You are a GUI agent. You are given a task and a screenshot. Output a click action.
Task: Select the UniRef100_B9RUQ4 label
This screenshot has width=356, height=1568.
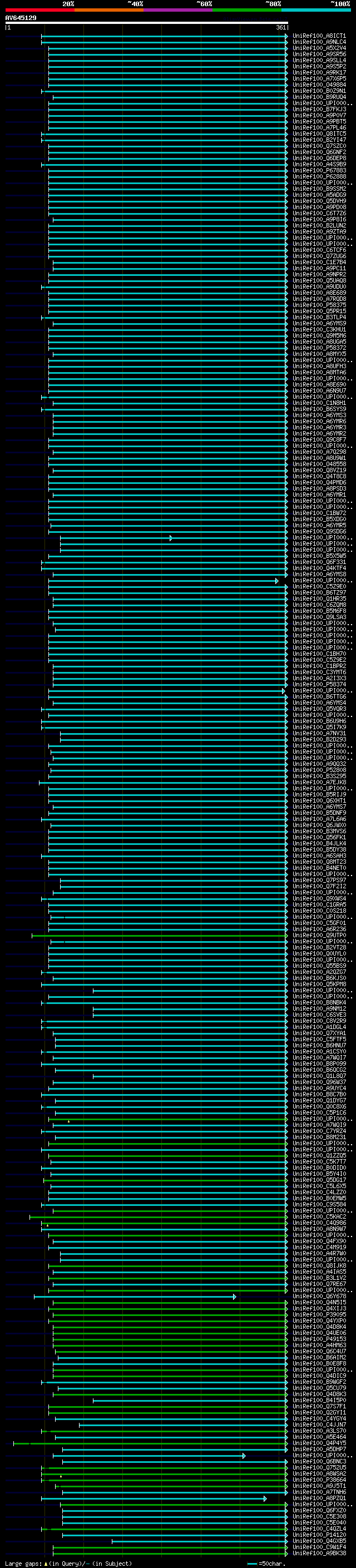319,97
